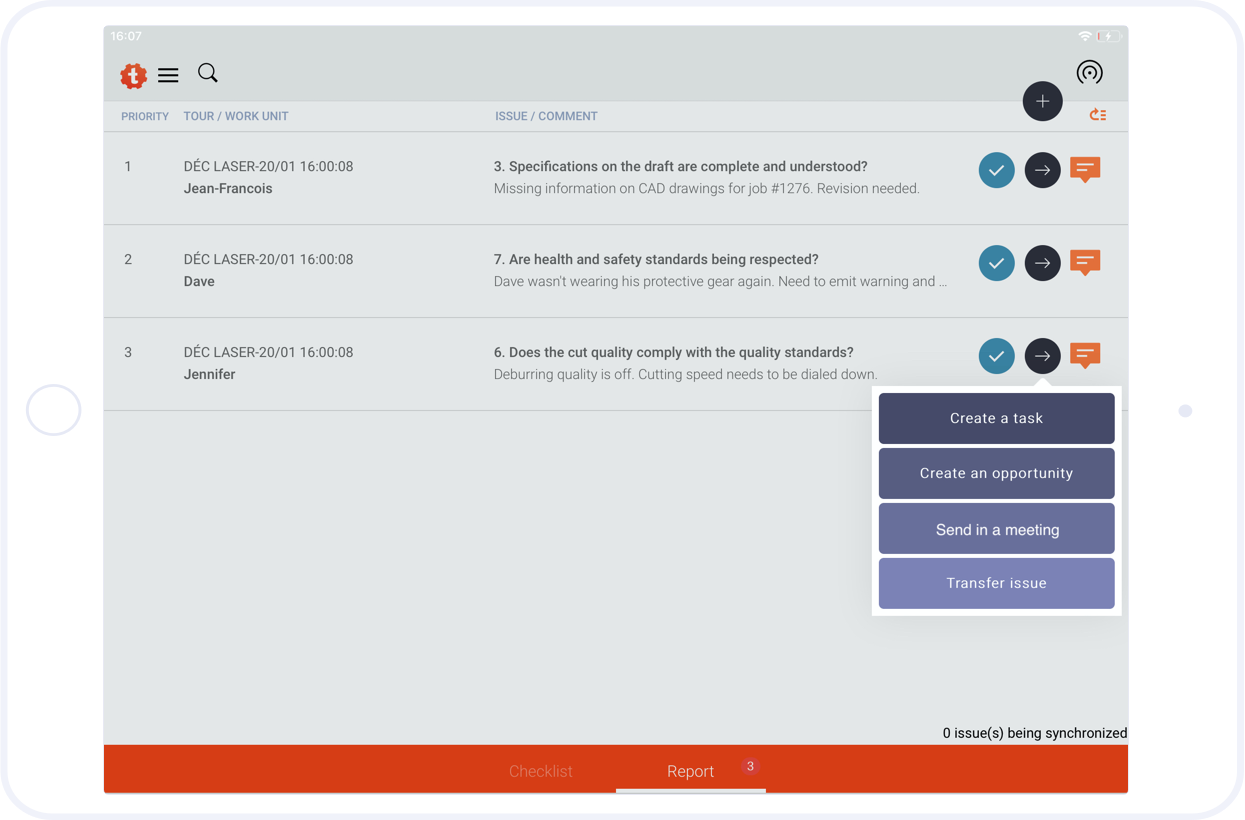Check the Wi-Fi status icon
The width and height of the screenshot is (1245, 820).
point(1084,36)
